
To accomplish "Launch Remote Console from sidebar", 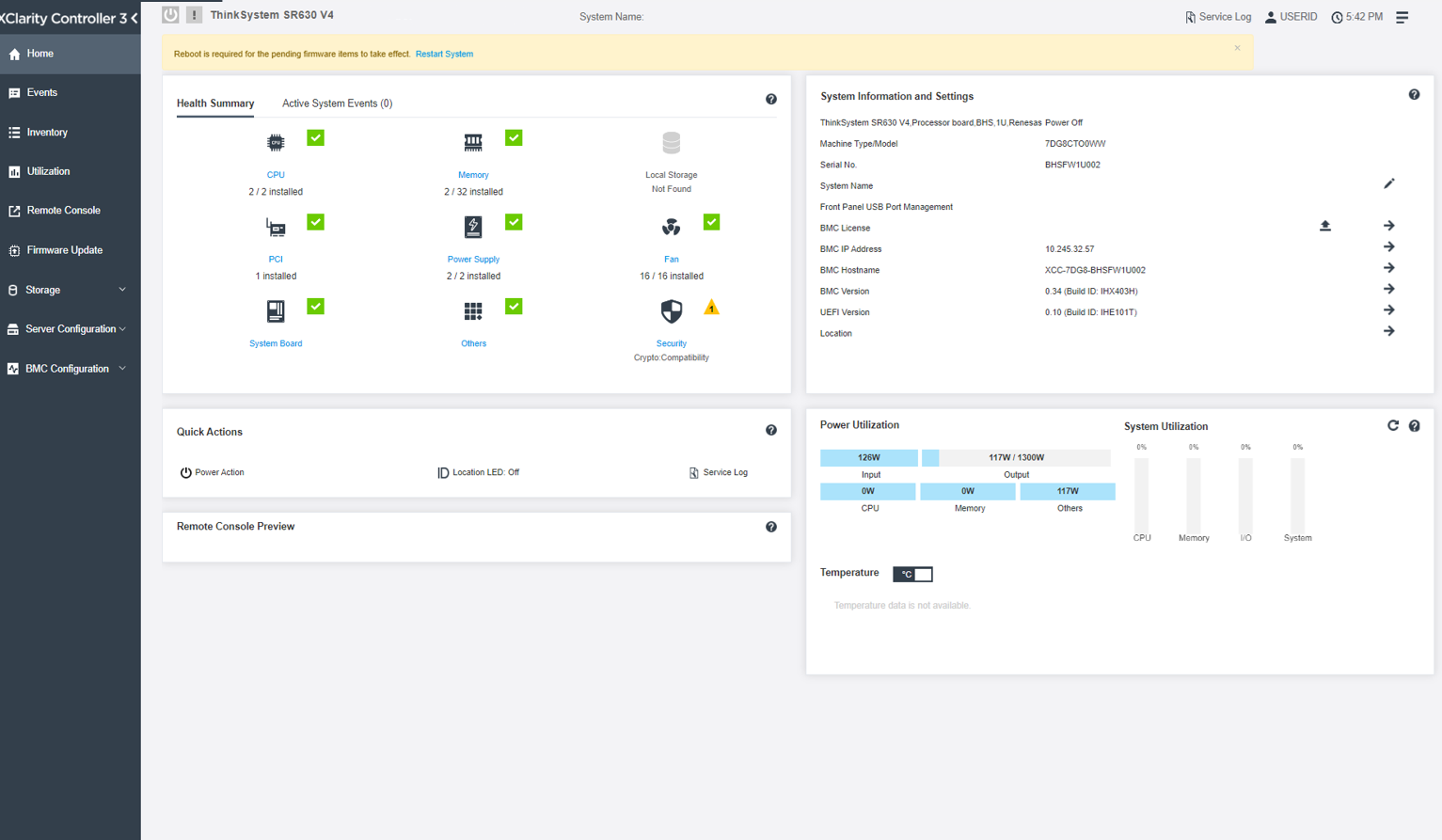I will 71,211.
